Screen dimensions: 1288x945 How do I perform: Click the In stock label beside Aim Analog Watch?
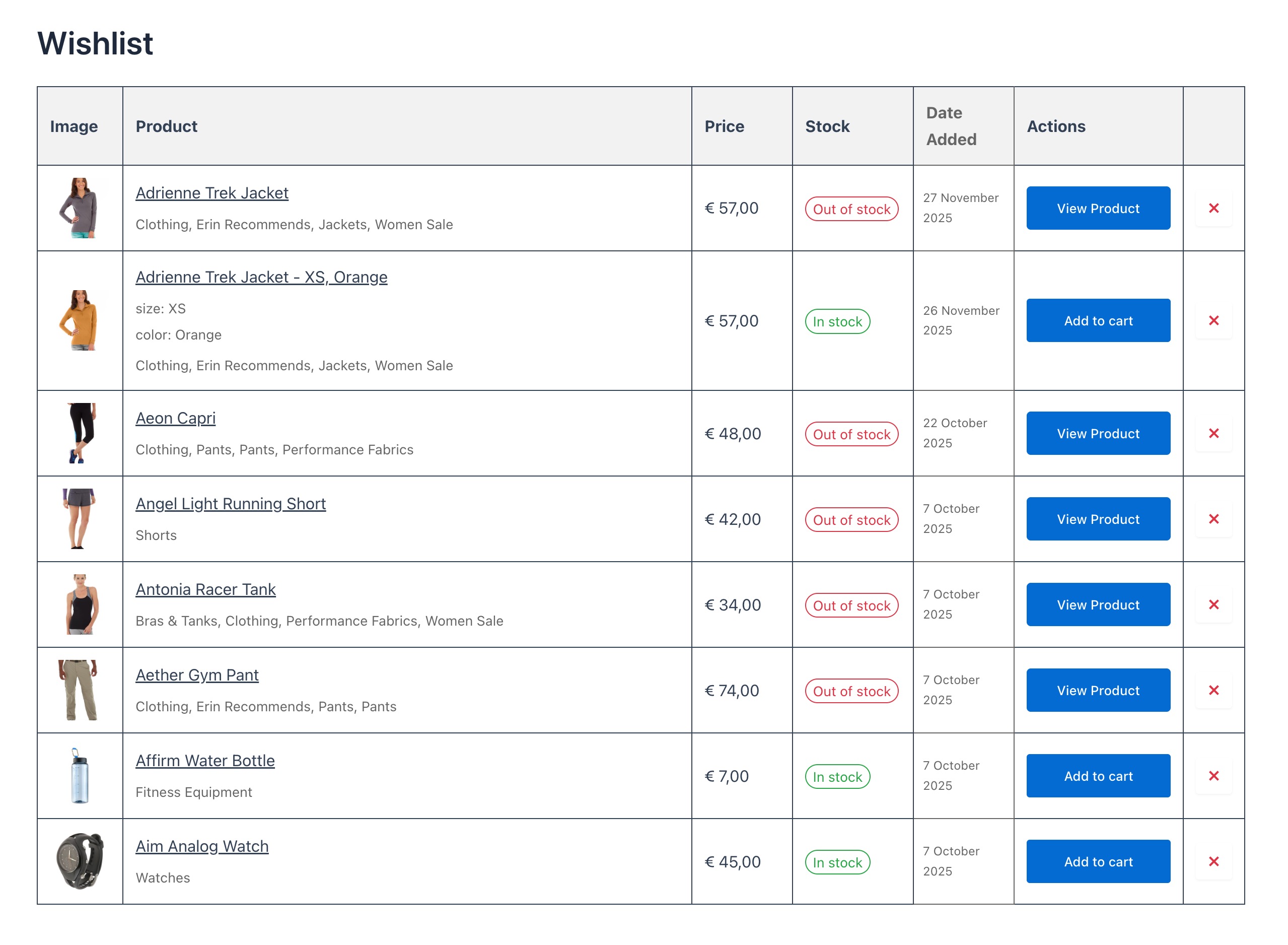(x=837, y=862)
